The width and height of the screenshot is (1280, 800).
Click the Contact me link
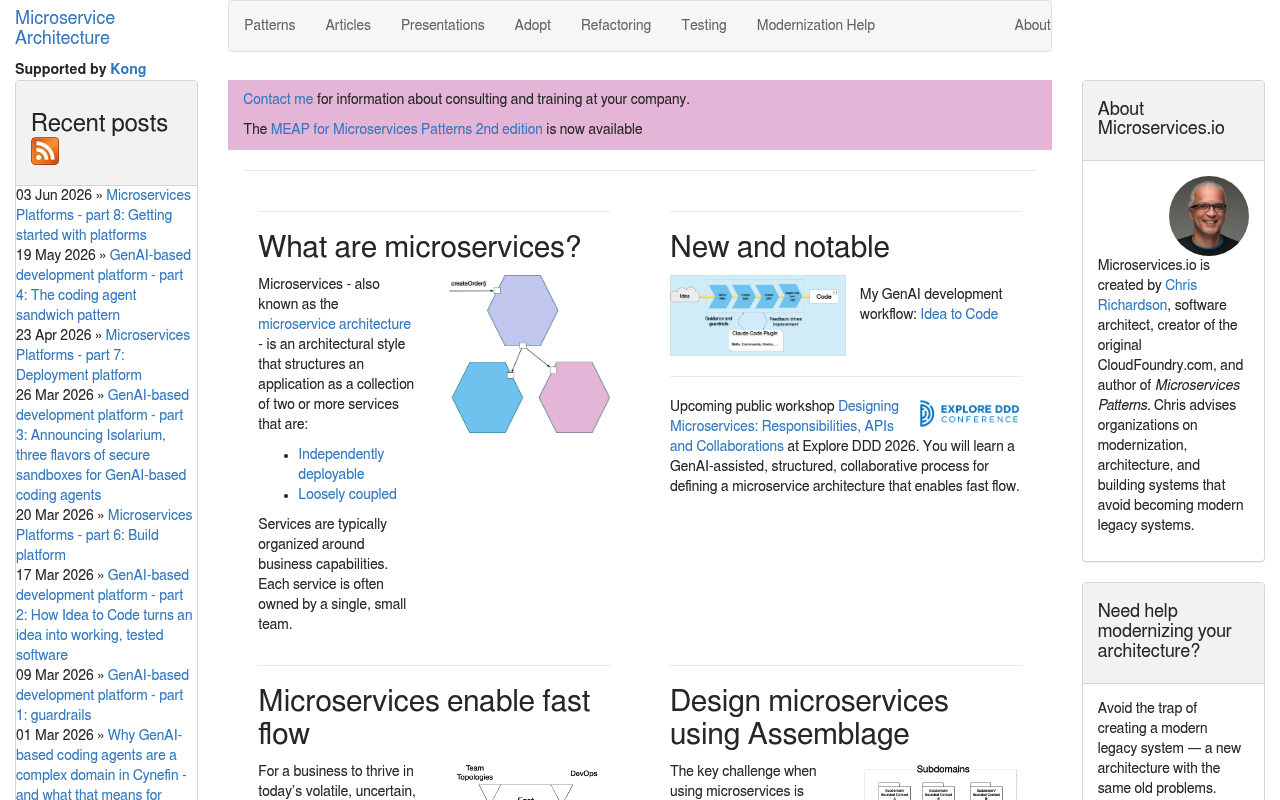(278, 99)
